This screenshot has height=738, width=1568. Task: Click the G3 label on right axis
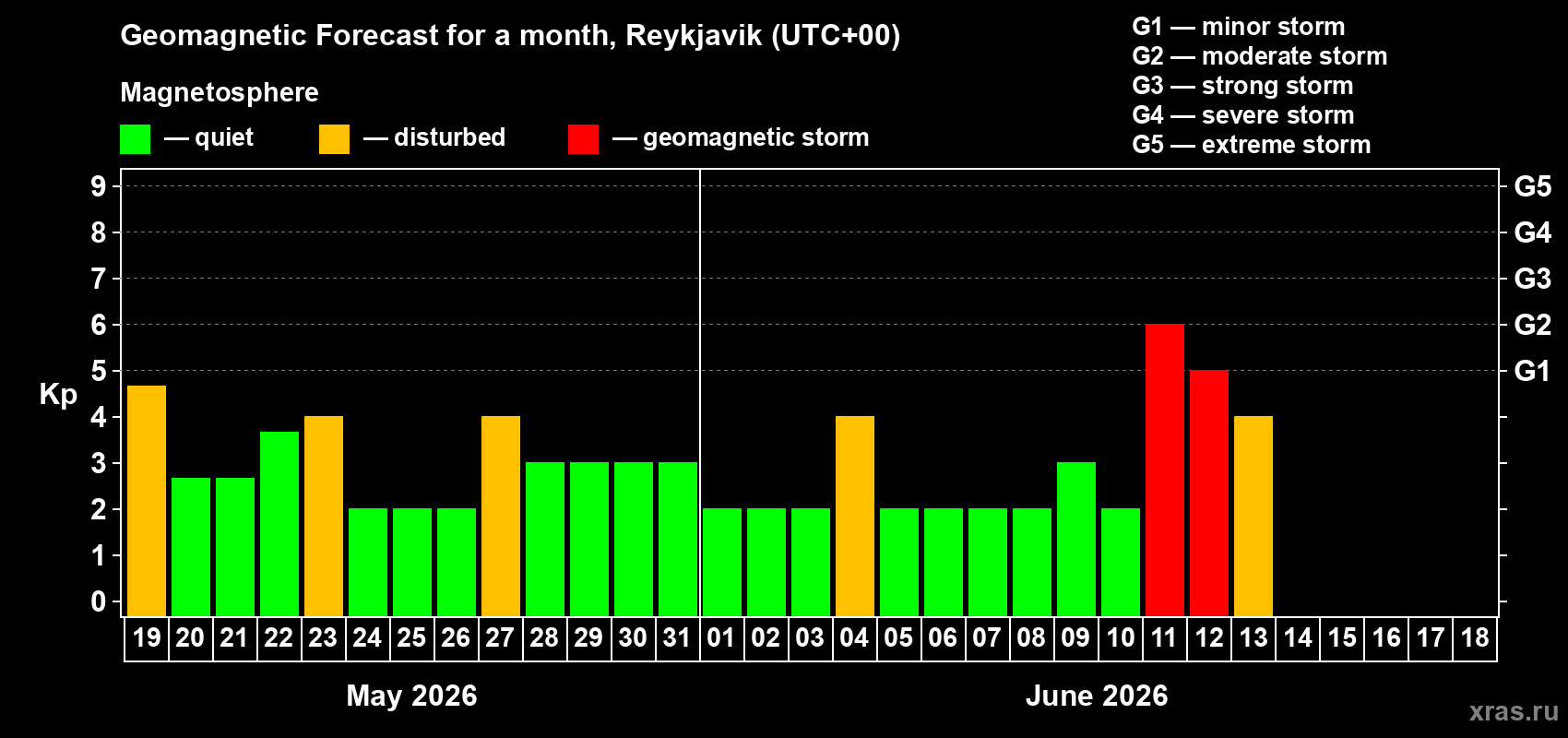(x=1533, y=279)
